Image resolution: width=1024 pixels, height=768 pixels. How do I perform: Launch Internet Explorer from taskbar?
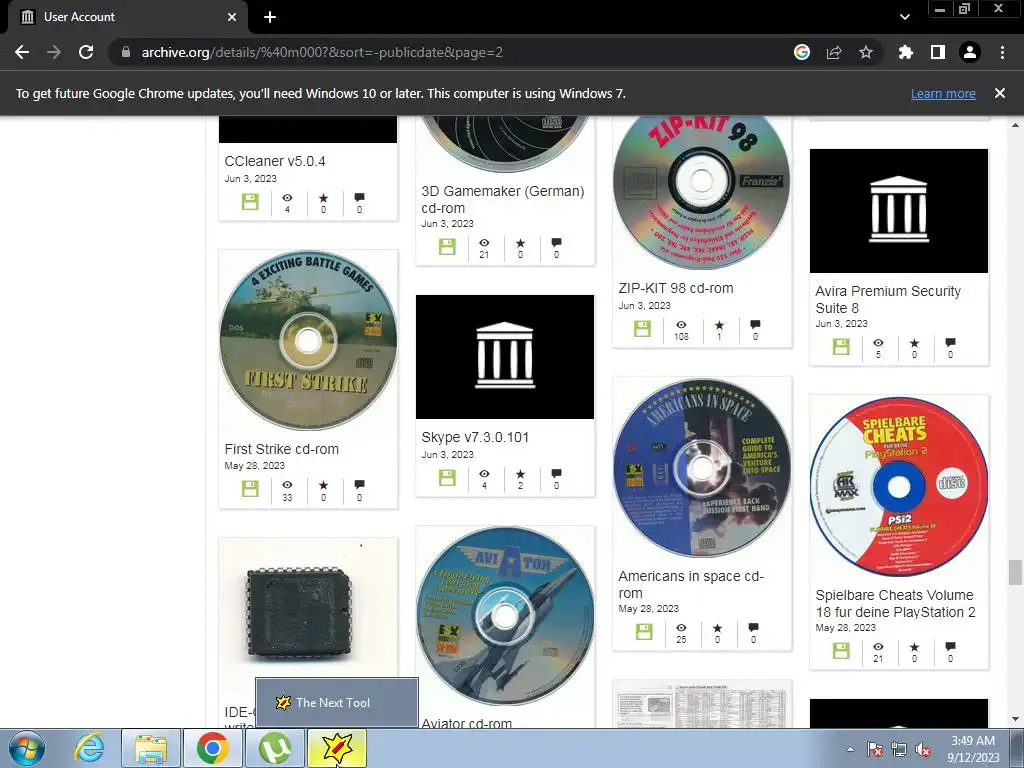point(89,748)
